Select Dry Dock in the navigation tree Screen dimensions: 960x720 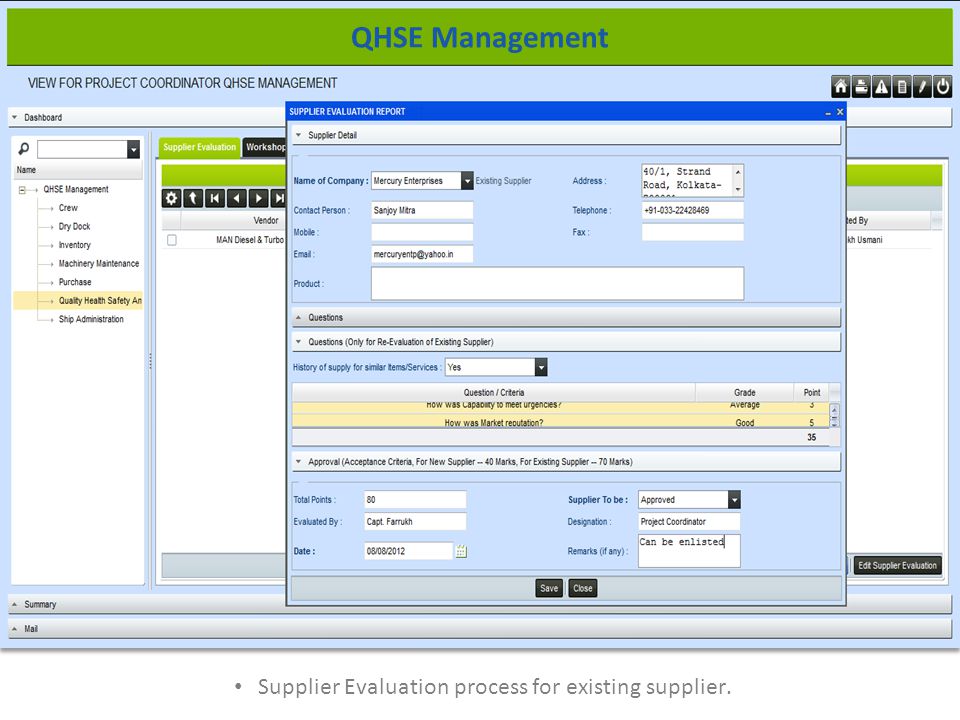[x=74, y=227]
